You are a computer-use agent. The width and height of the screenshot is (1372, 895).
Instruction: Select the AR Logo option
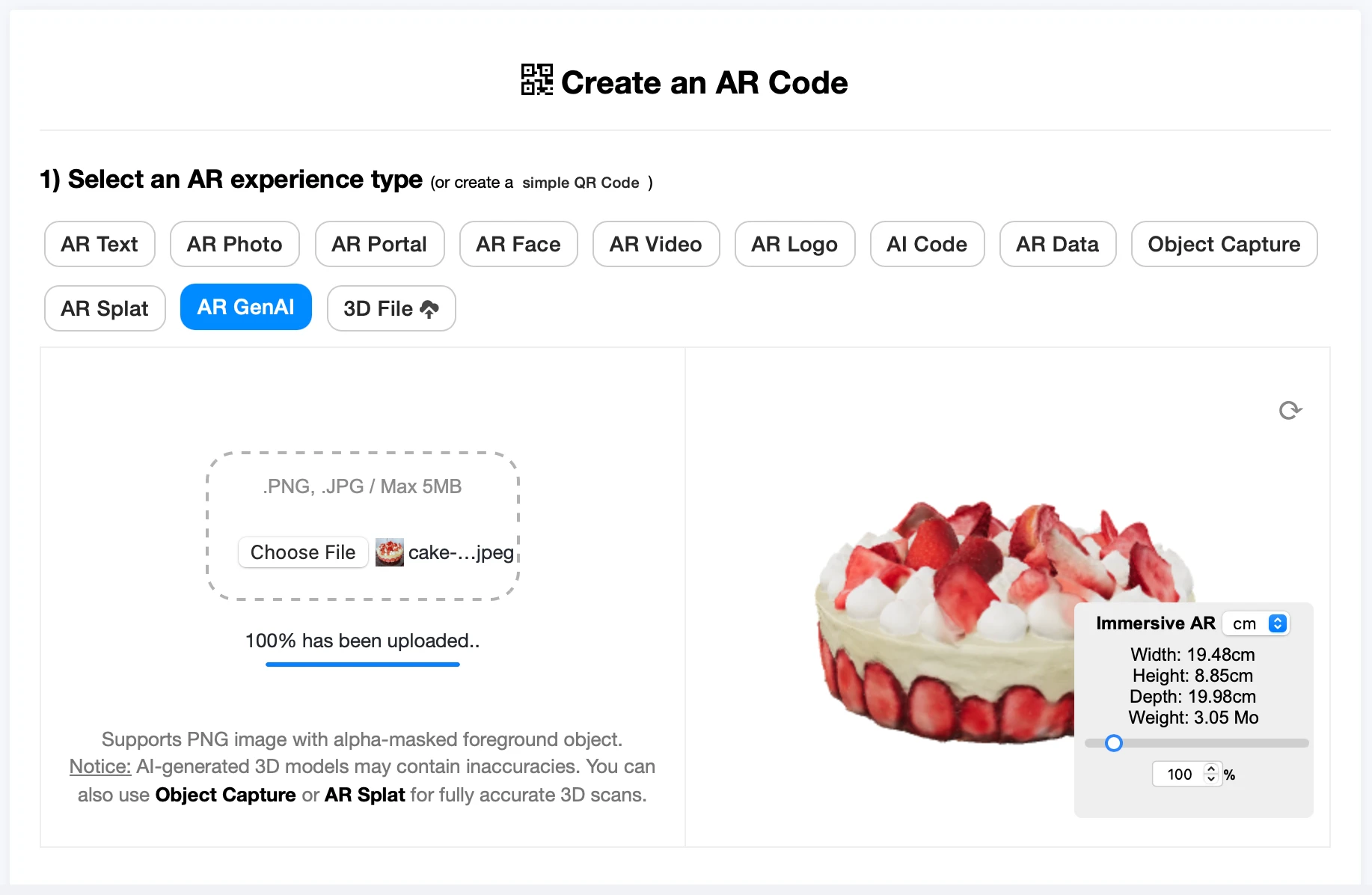794,244
